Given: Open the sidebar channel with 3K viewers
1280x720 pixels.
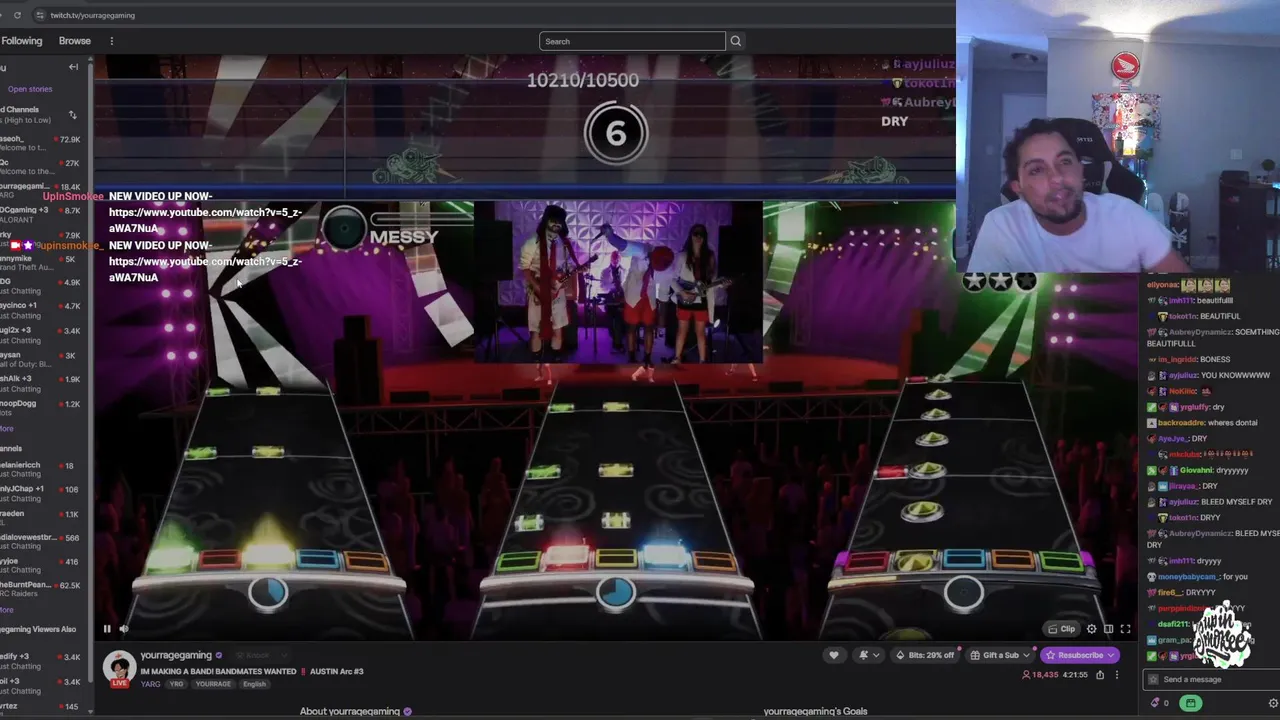Looking at the screenshot, I should tap(42, 359).
